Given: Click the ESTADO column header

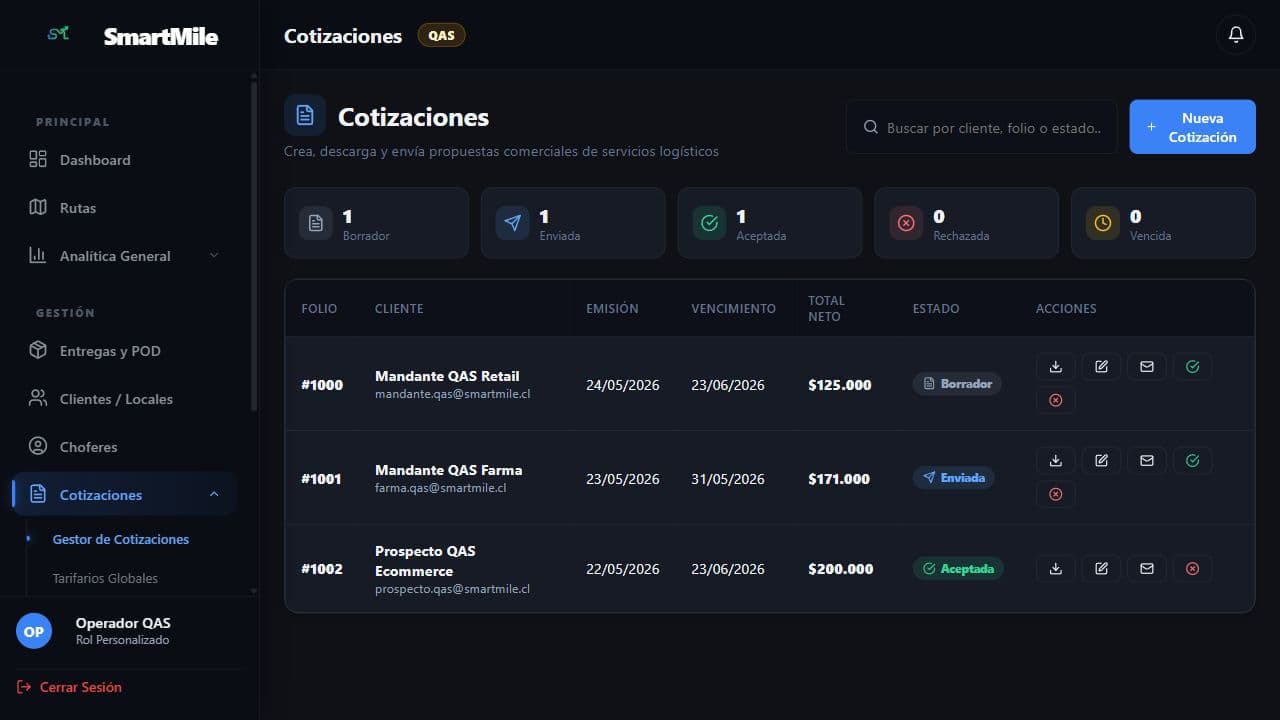Looking at the screenshot, I should (x=936, y=309).
